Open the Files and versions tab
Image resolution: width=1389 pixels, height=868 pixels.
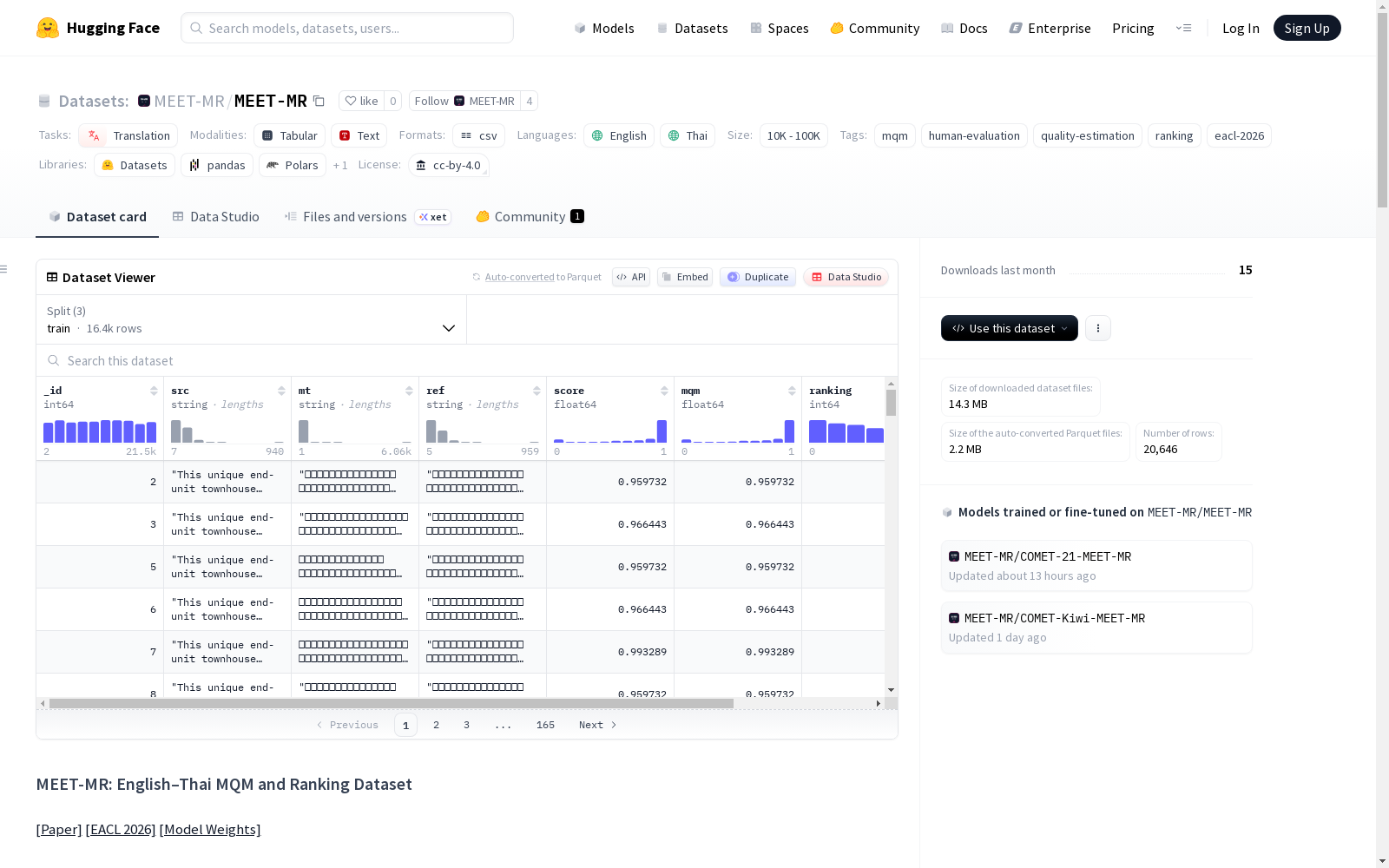tap(367, 217)
